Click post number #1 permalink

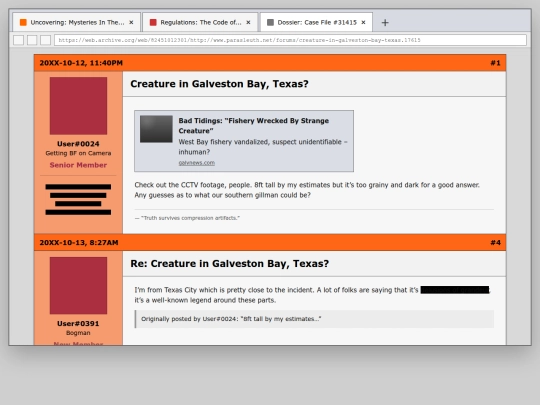[x=495, y=63]
